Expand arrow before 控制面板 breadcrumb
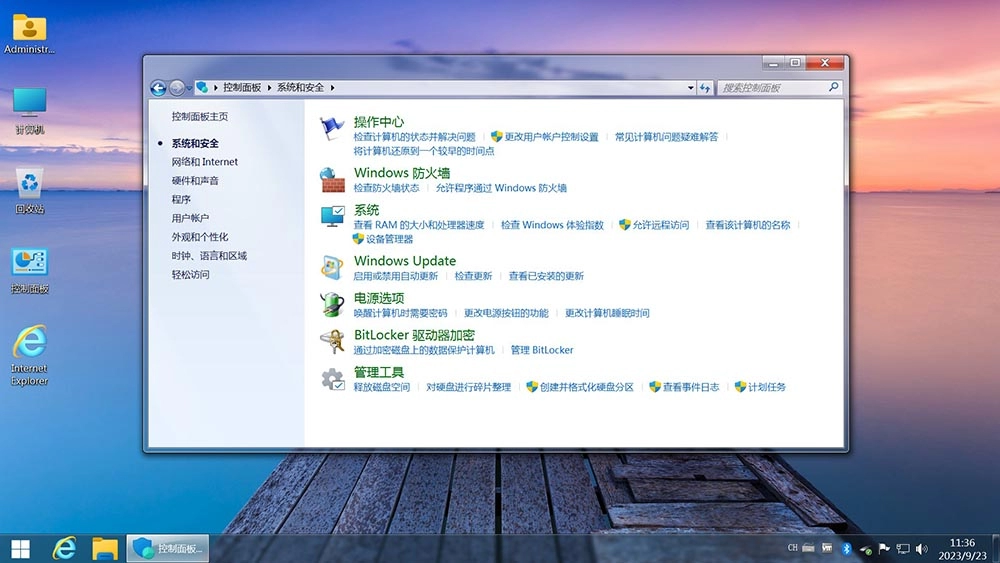1000x563 pixels. pos(216,87)
